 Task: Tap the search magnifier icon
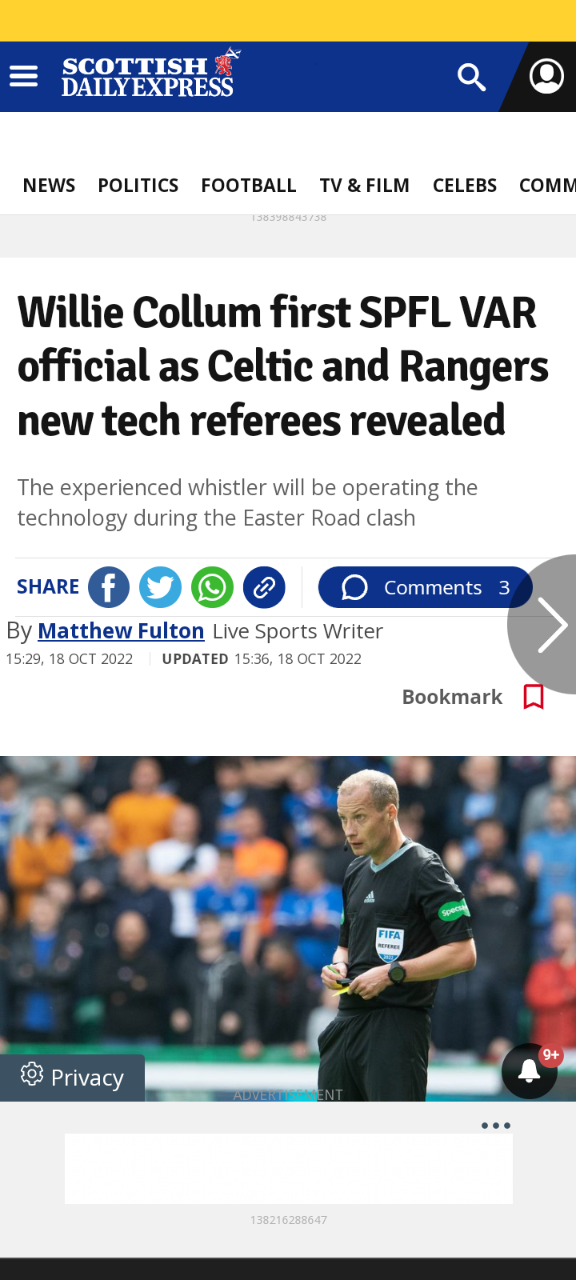pos(471,76)
